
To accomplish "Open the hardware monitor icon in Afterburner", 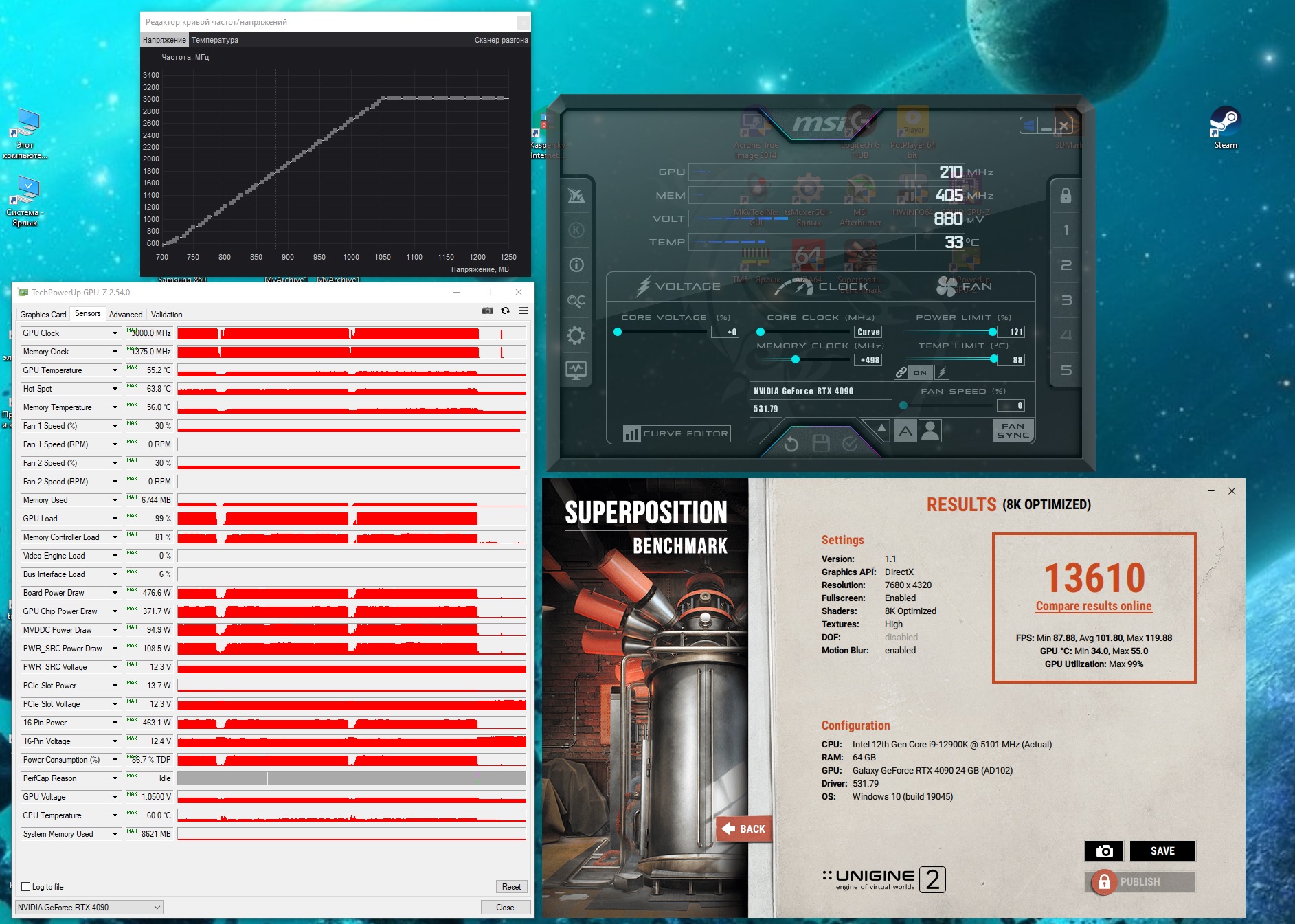I will tap(576, 370).
